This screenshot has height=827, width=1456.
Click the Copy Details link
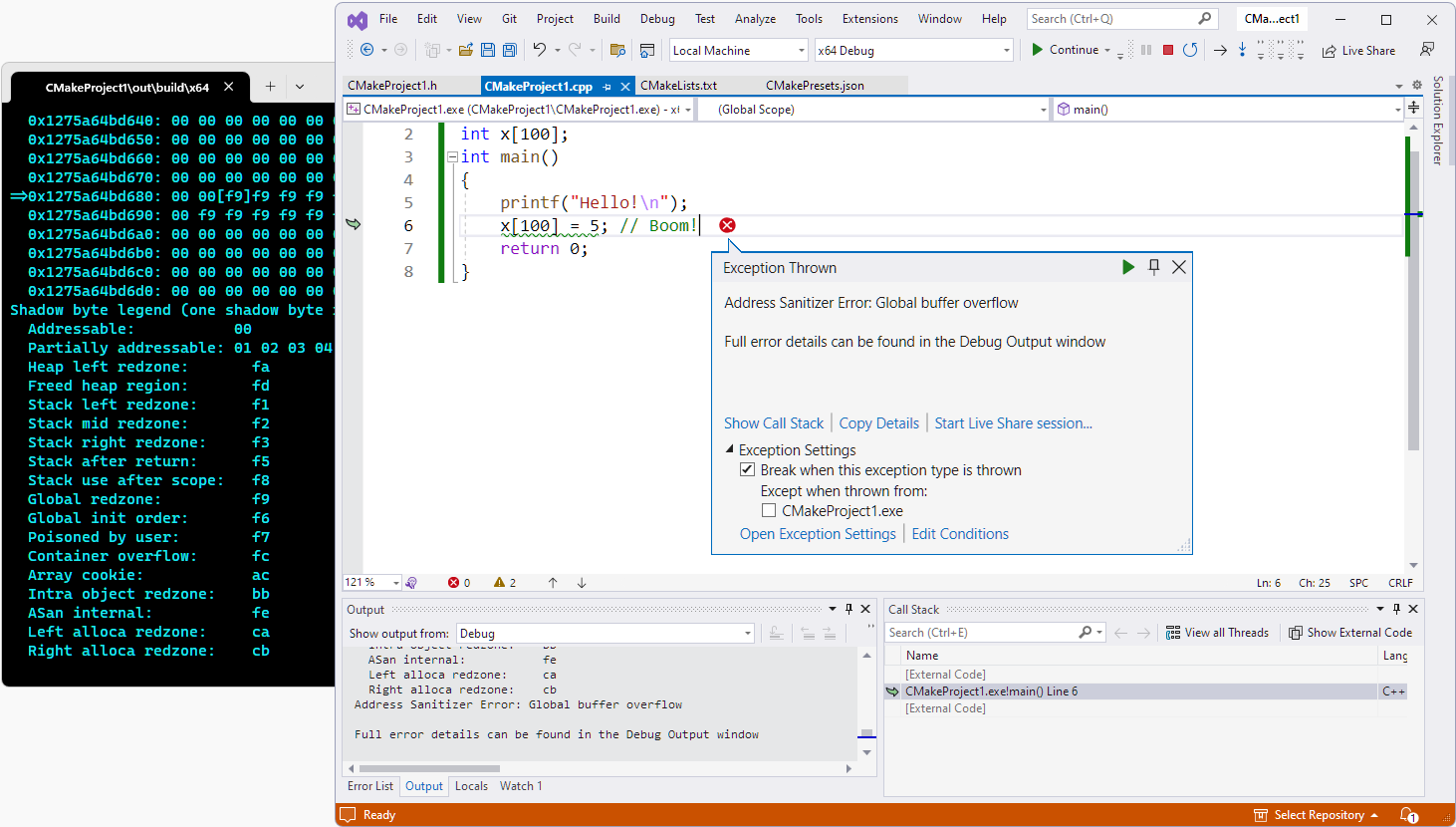click(x=878, y=423)
